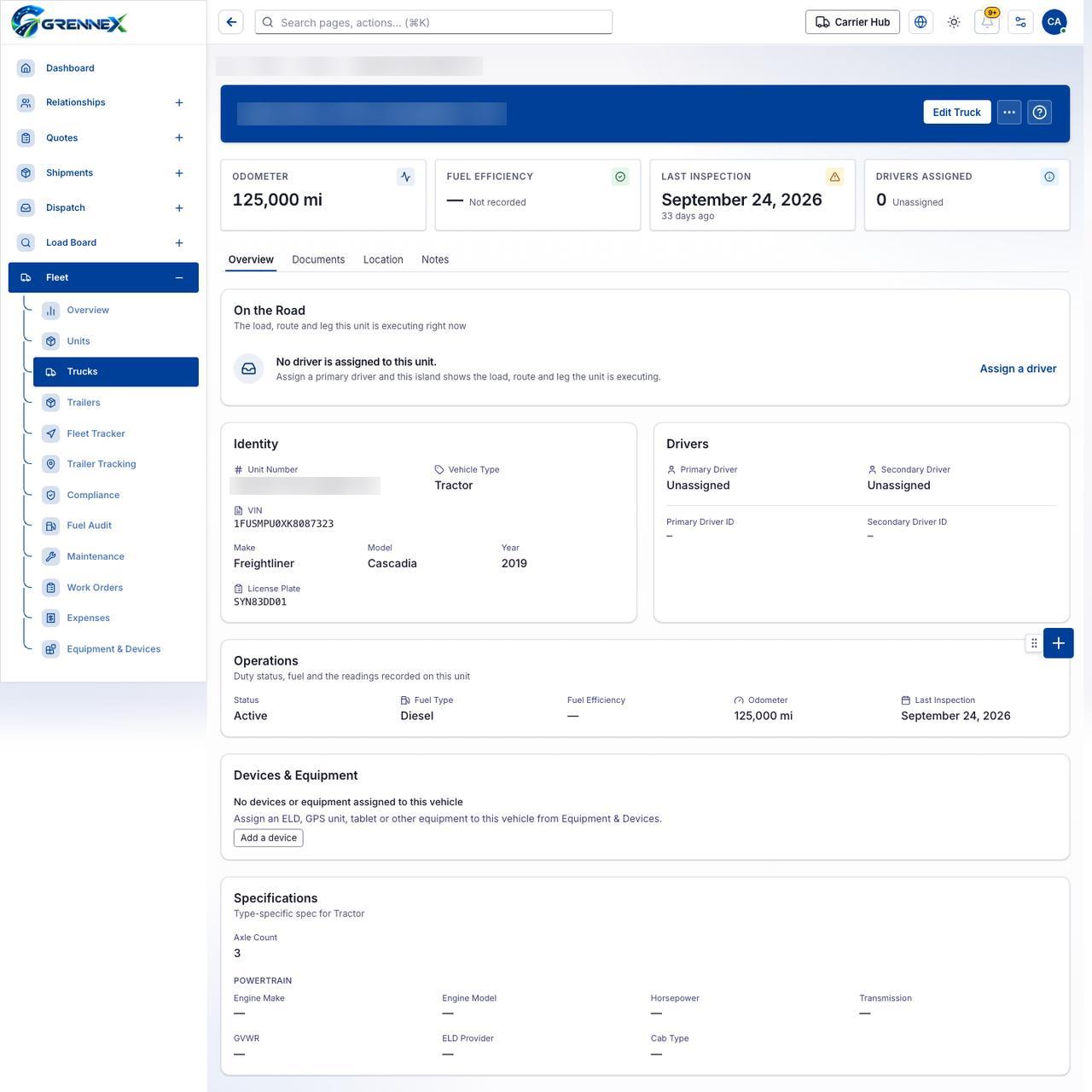This screenshot has width=1092, height=1092.
Task: Click the drag handle dots icon
Action: tap(1034, 643)
